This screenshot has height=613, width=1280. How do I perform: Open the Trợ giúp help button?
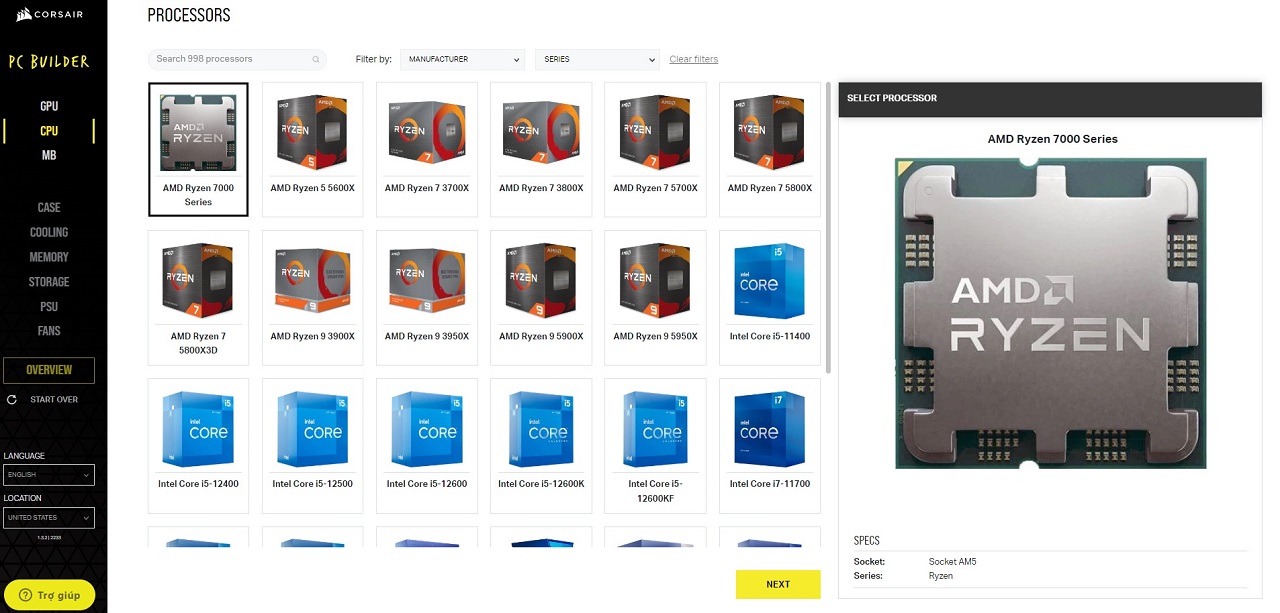point(50,595)
